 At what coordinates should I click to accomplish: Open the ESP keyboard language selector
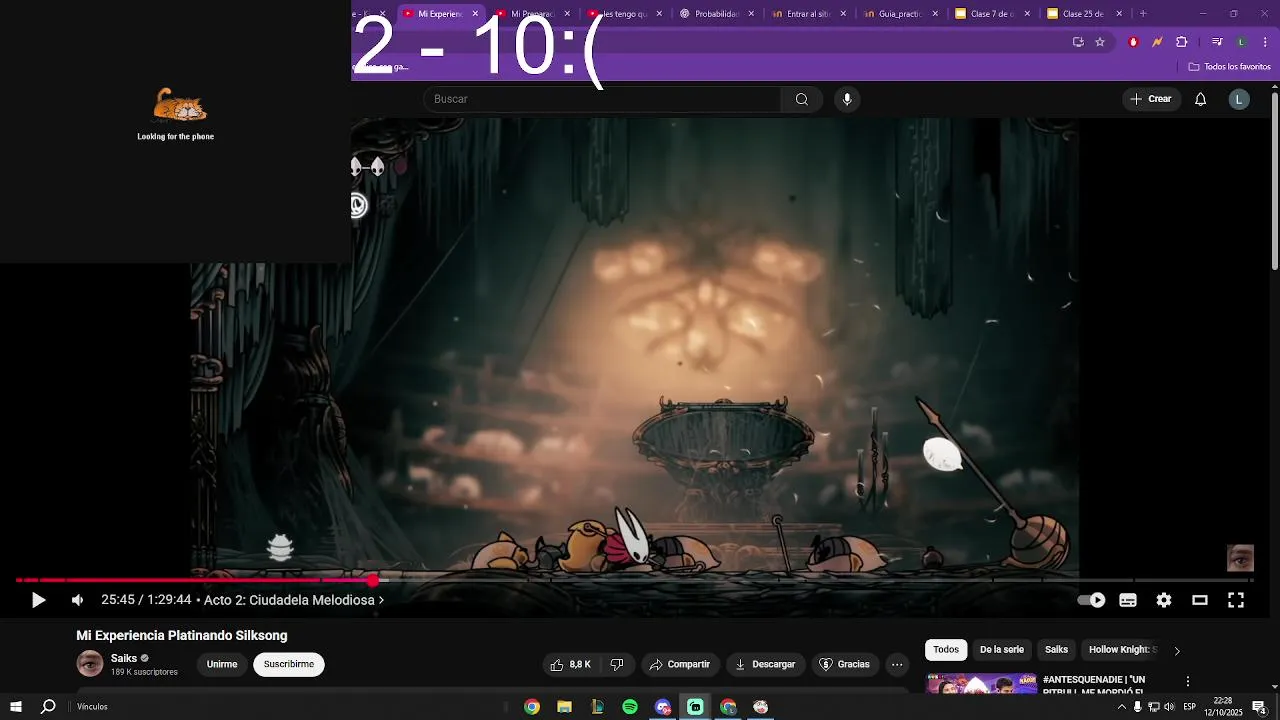pyautogui.click(x=1190, y=707)
